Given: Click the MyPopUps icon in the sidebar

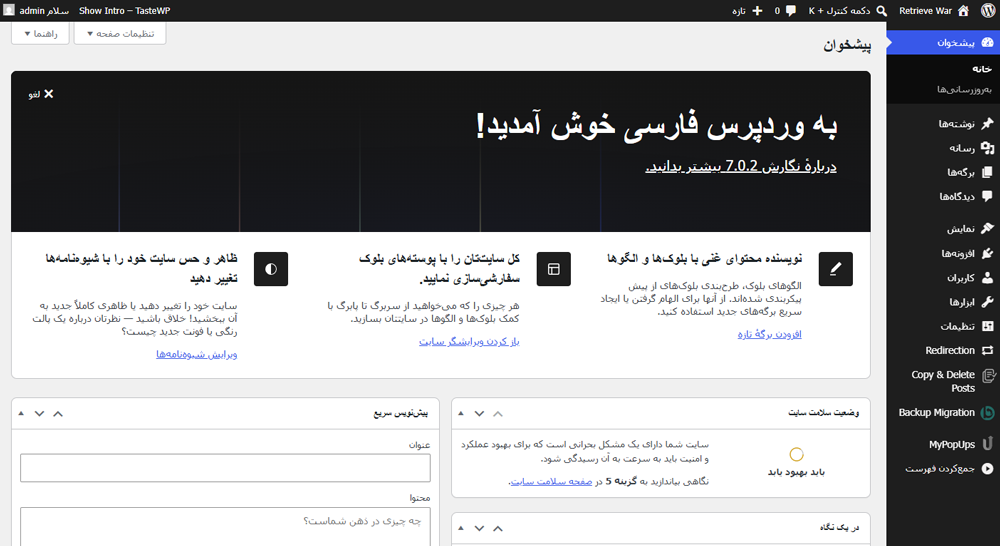Looking at the screenshot, I should [987, 444].
